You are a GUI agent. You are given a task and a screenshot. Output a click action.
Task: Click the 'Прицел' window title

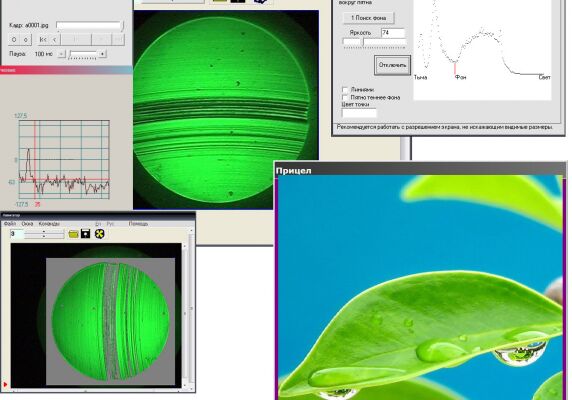294,171
